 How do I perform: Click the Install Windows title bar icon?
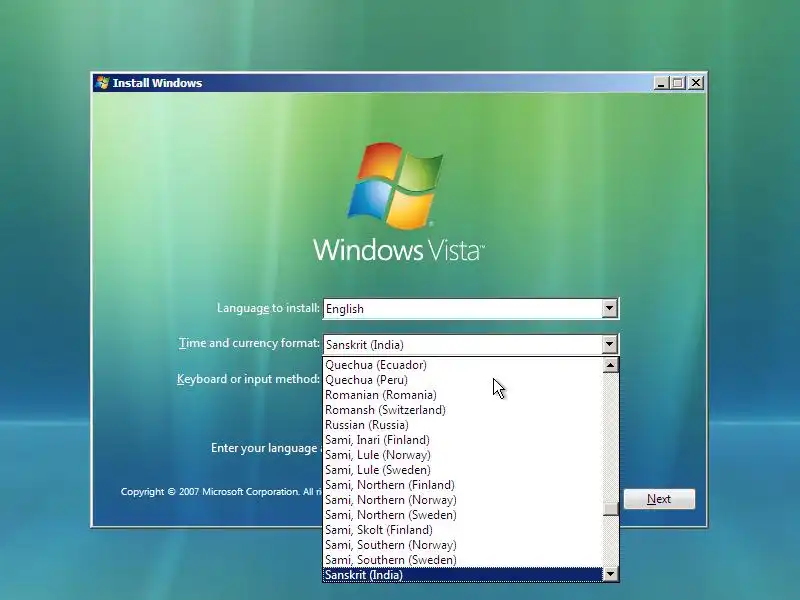[103, 83]
